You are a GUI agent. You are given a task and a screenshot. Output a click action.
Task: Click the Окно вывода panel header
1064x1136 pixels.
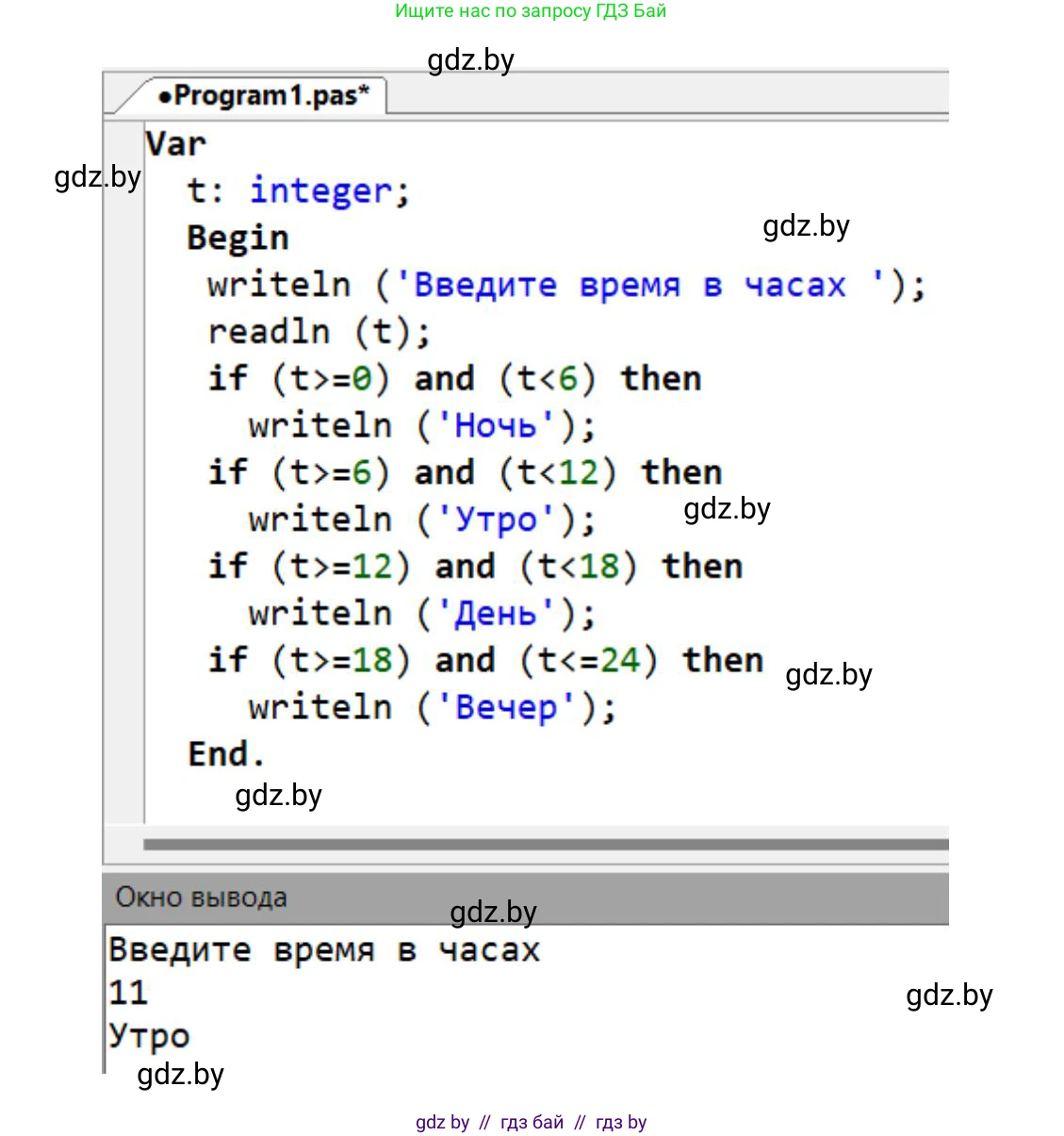(201, 897)
